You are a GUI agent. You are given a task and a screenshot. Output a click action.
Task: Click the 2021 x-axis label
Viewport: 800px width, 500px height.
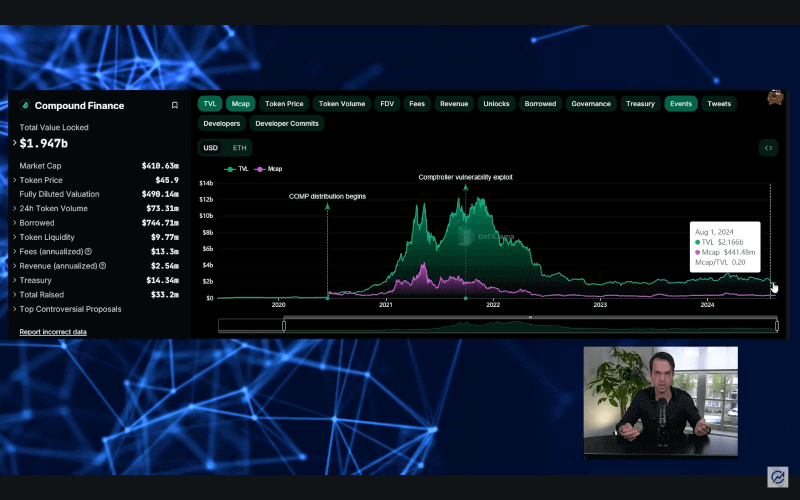coord(386,305)
